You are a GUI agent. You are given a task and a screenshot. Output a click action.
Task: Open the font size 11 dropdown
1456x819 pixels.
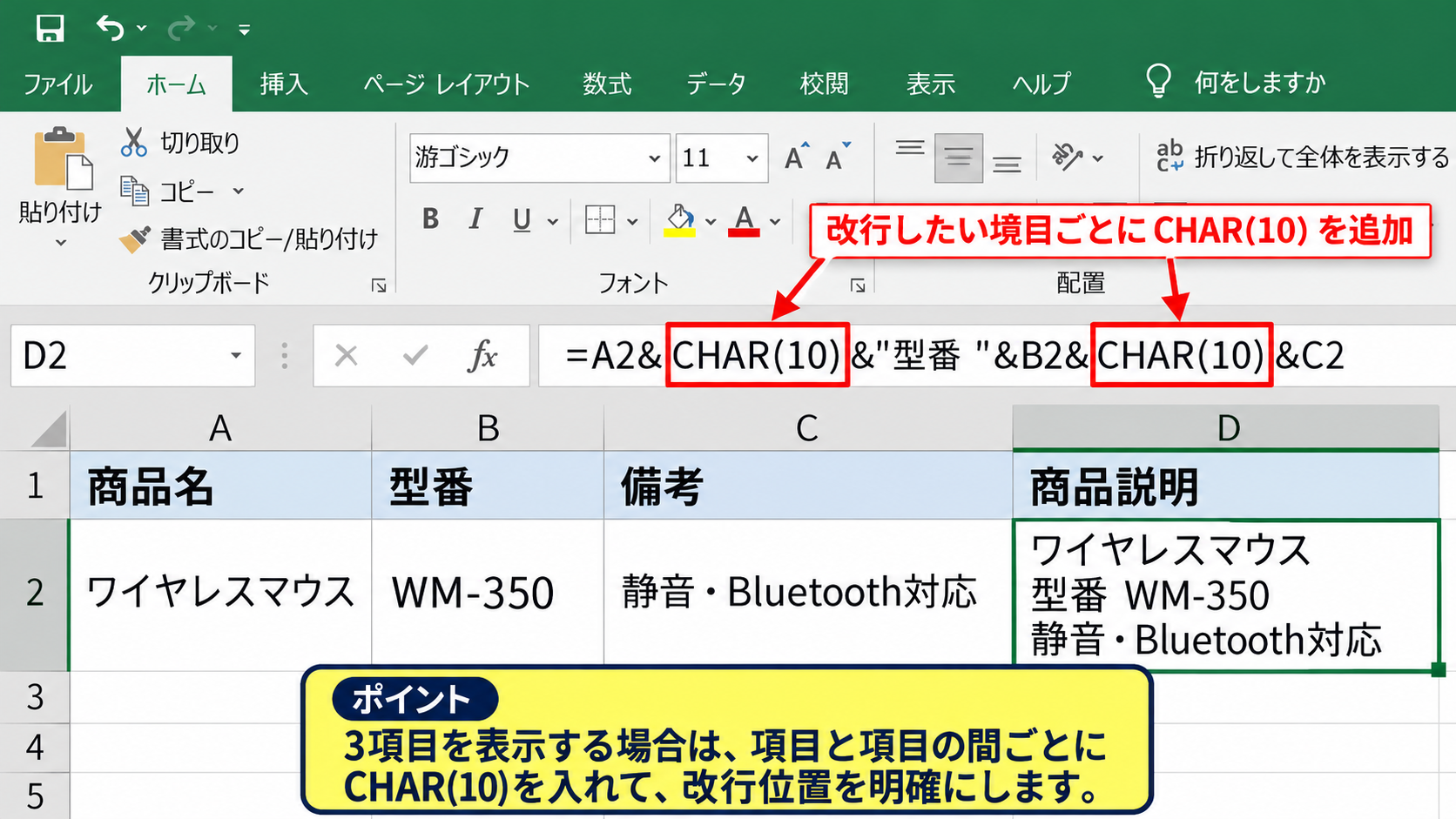pos(752,158)
